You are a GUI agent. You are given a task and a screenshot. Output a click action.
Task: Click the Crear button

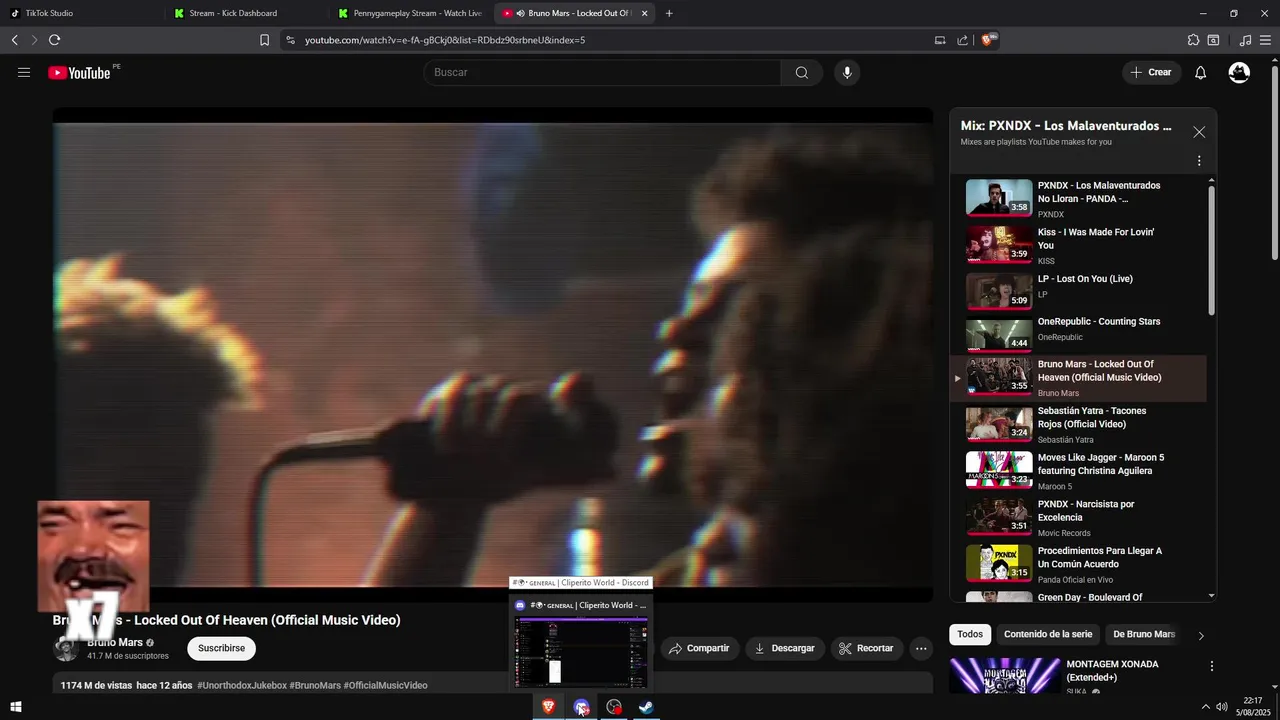1151,72
